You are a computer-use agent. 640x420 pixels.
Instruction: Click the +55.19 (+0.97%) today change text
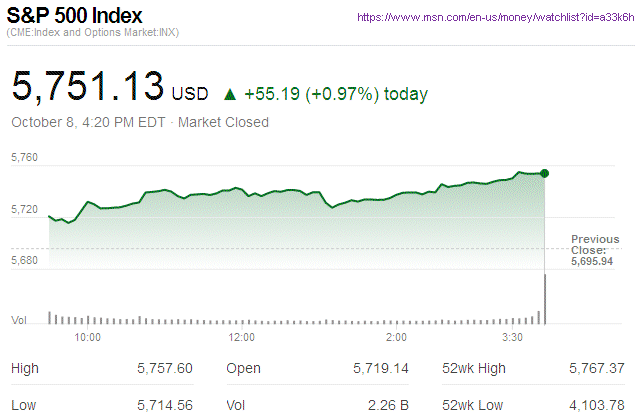coord(339,95)
